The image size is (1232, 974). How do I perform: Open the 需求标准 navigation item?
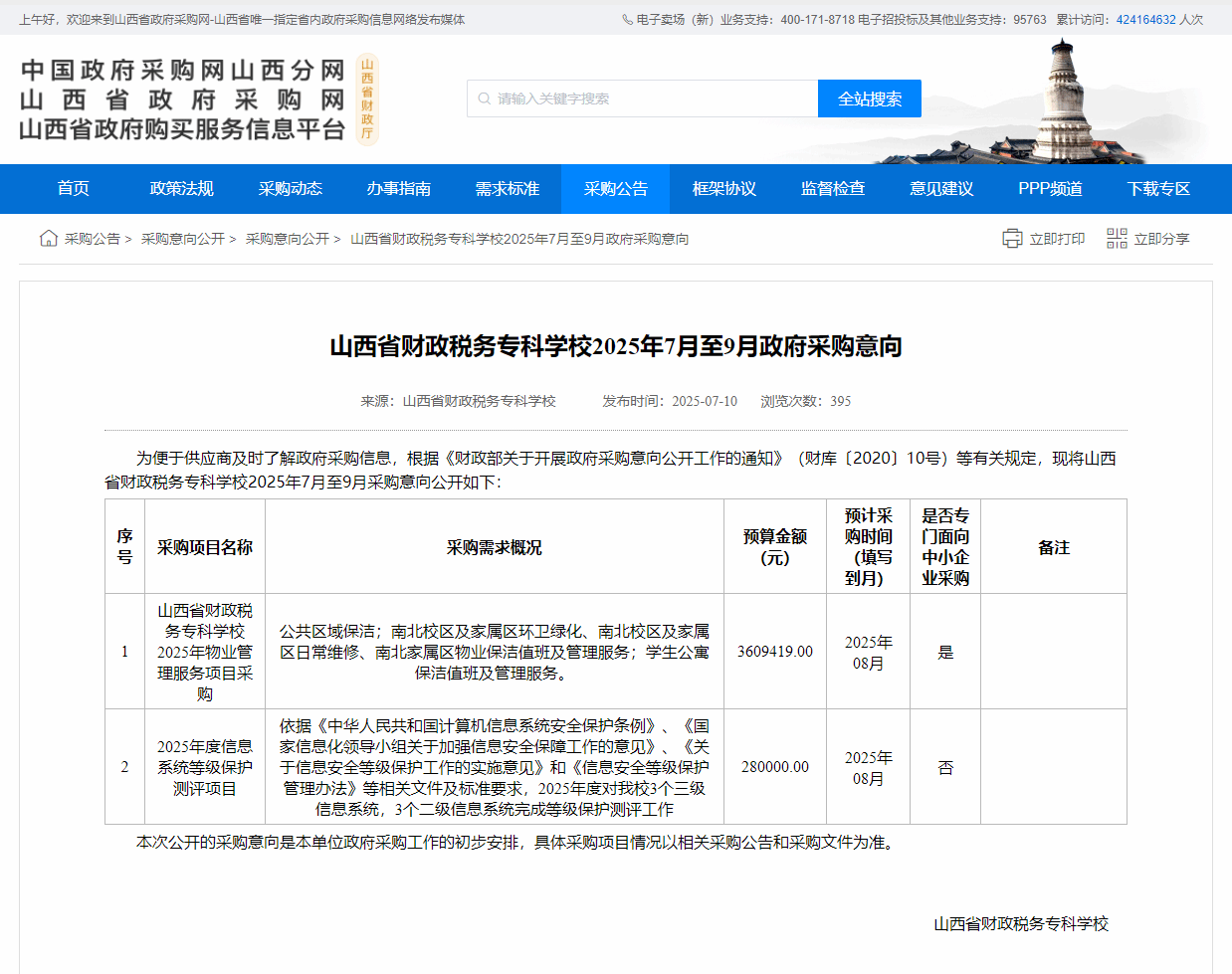pyautogui.click(x=507, y=189)
